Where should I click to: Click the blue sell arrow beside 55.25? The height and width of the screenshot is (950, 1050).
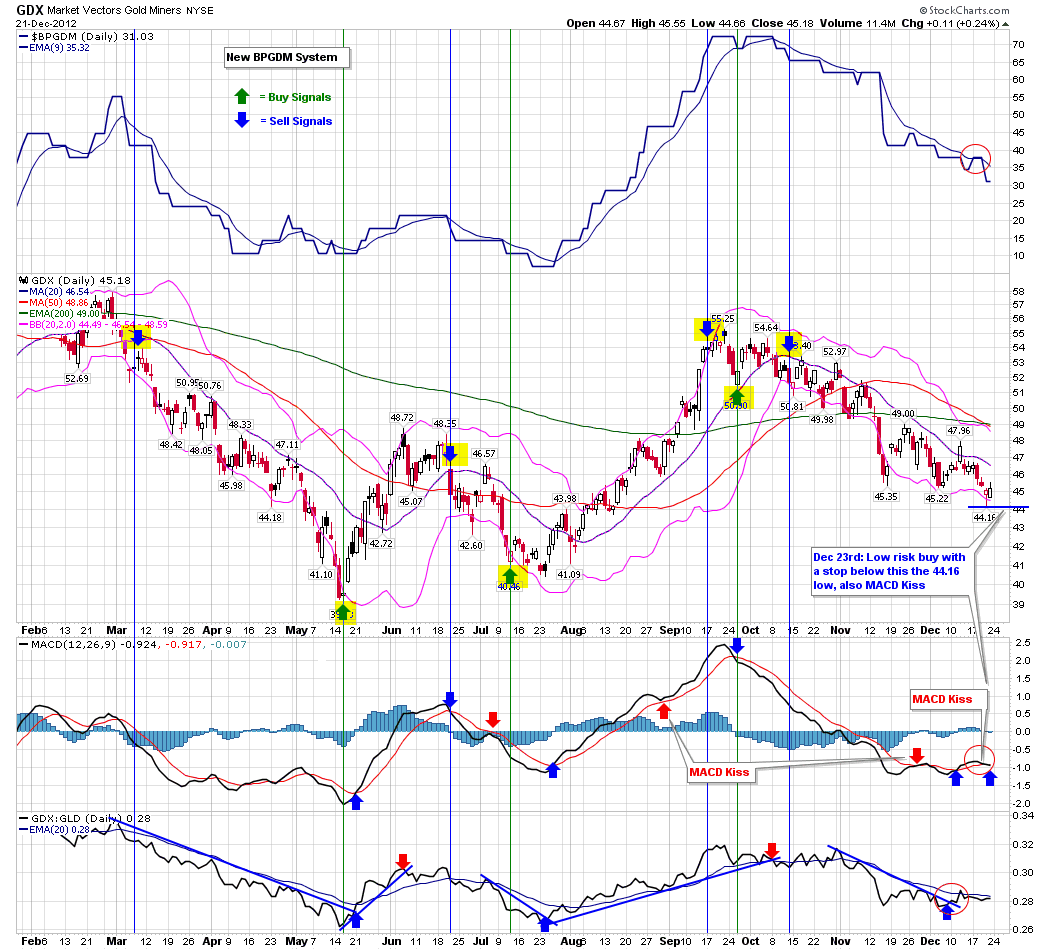pos(706,329)
